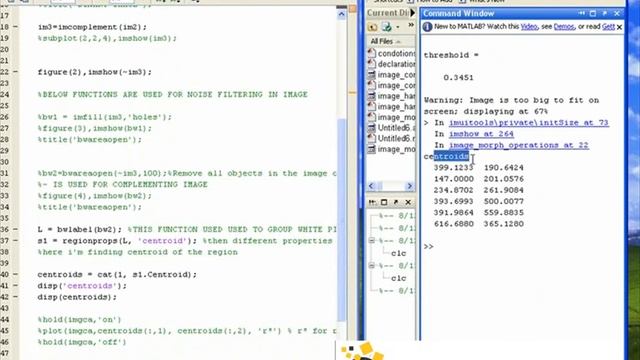This screenshot has width=640, height=360.
Task: Toggle breakpoint dash on line 40
Action: tap(15, 275)
